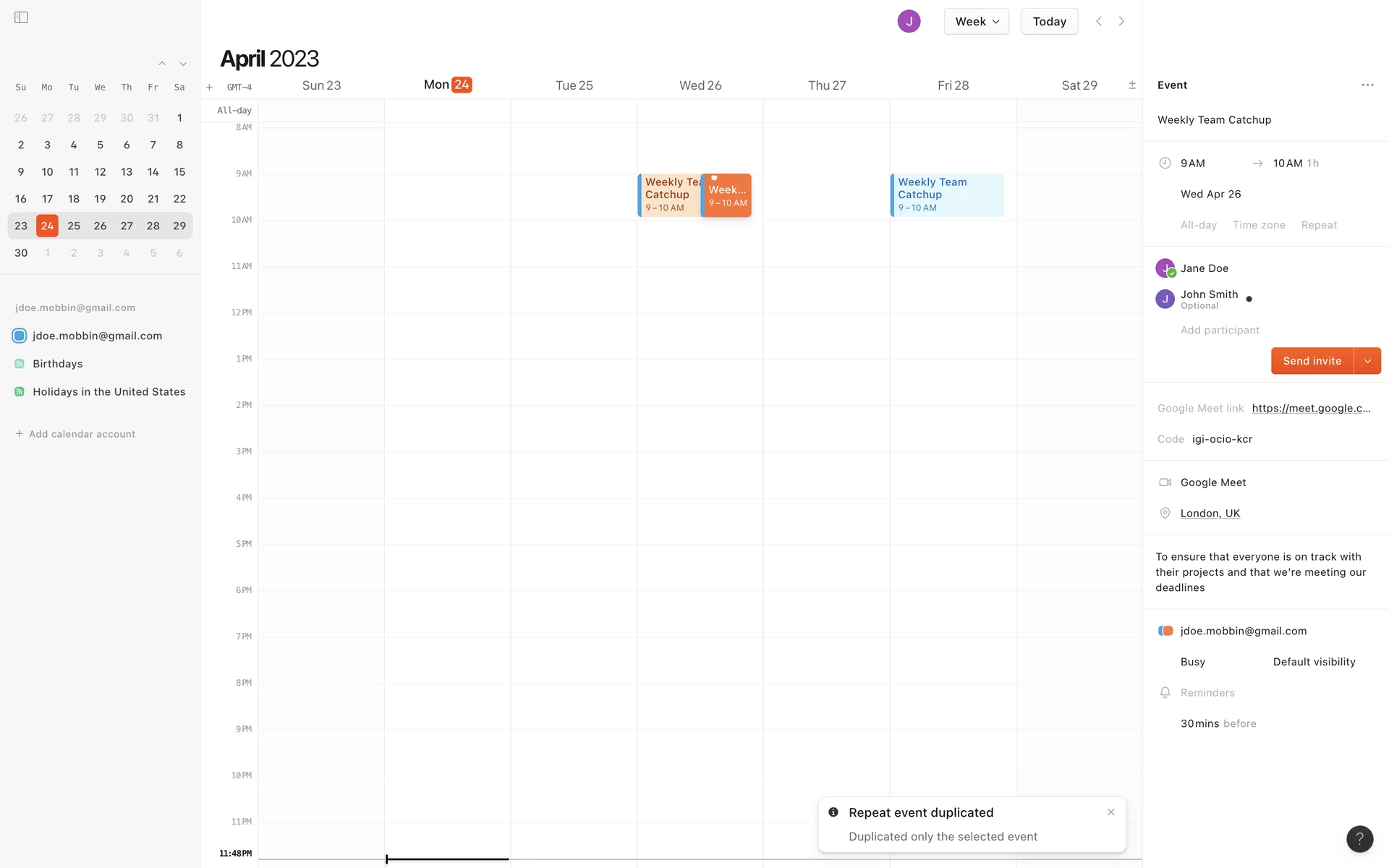This screenshot has height=868, width=1389.
Task: Toggle the Birthdays calendar visibility
Action: click(20, 364)
